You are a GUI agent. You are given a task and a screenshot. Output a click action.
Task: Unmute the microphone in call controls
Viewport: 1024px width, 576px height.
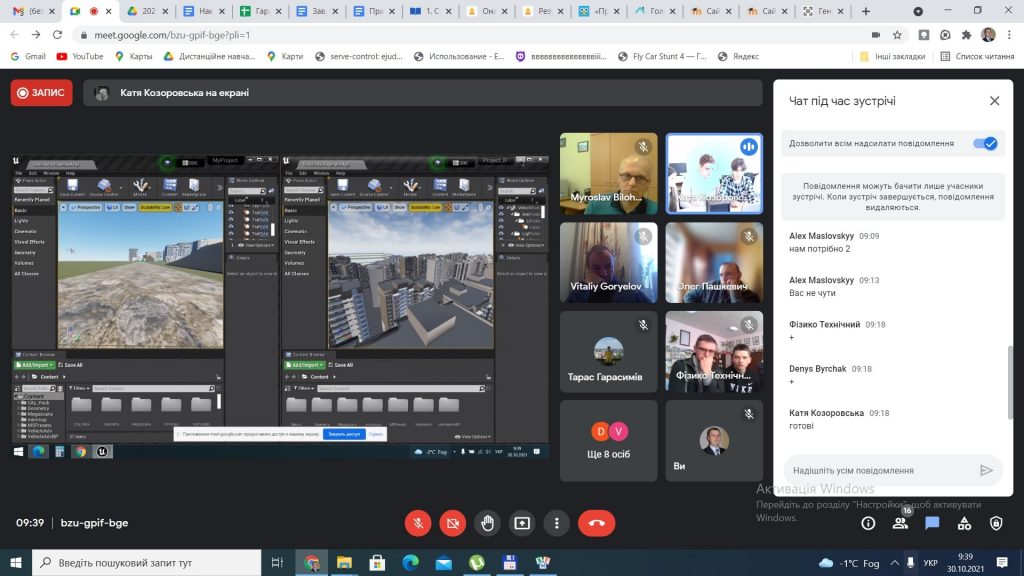pyautogui.click(x=418, y=523)
